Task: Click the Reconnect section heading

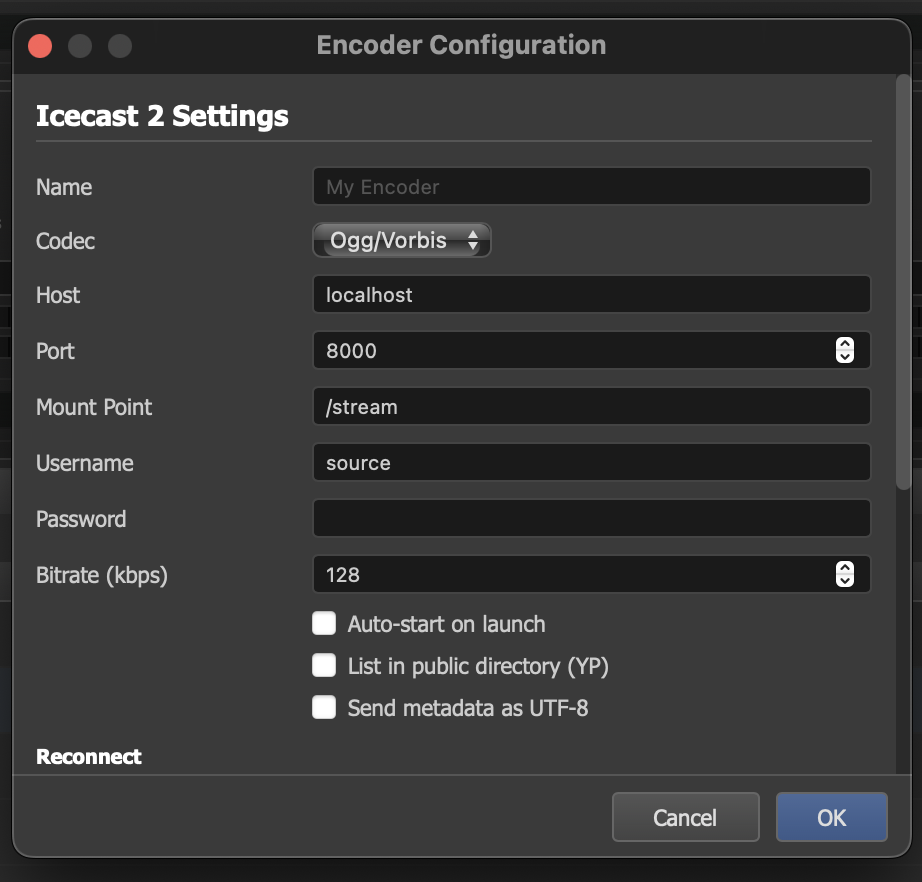Action: click(89, 757)
